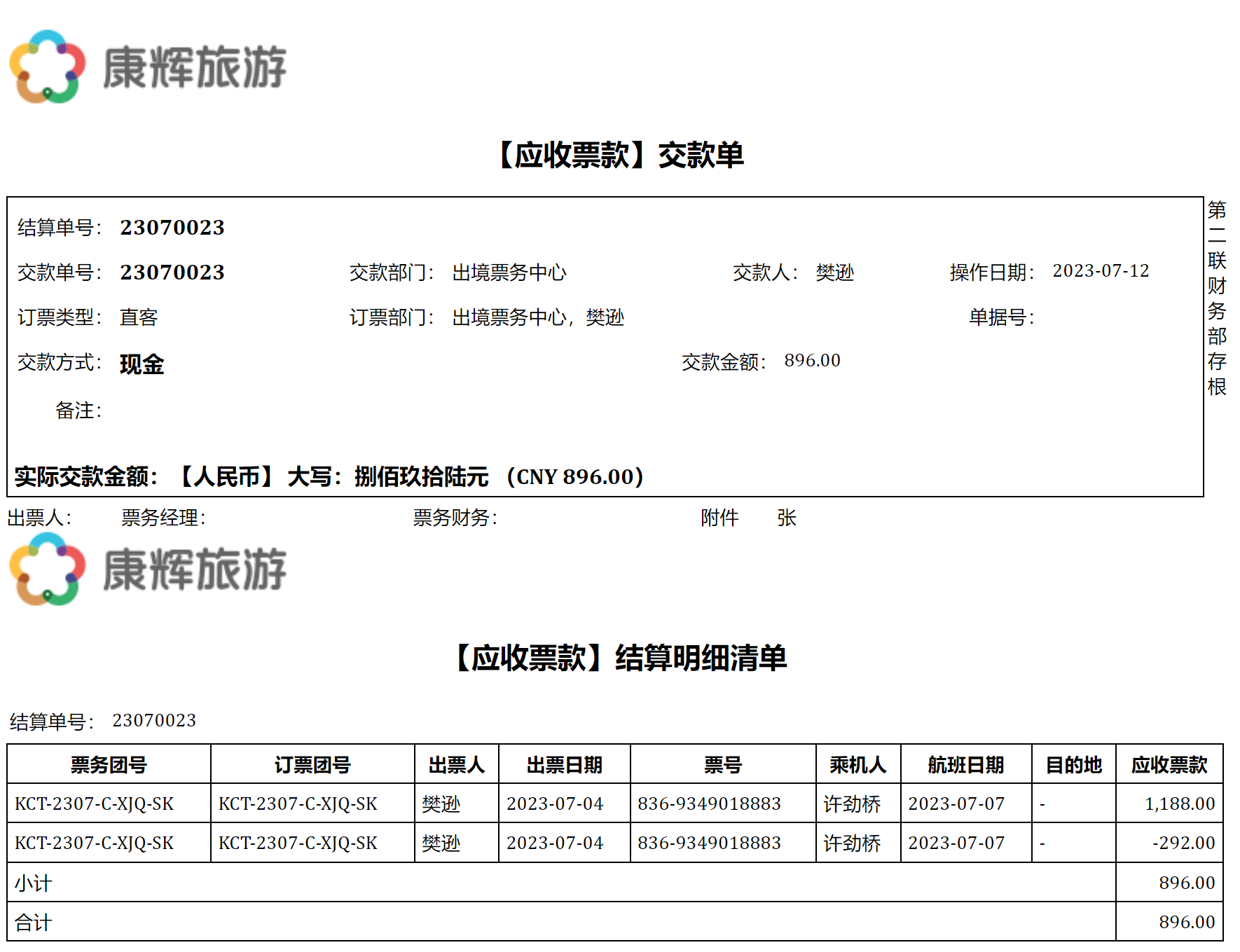Click the vertical 第二联财务部存根 text

click(1217, 298)
